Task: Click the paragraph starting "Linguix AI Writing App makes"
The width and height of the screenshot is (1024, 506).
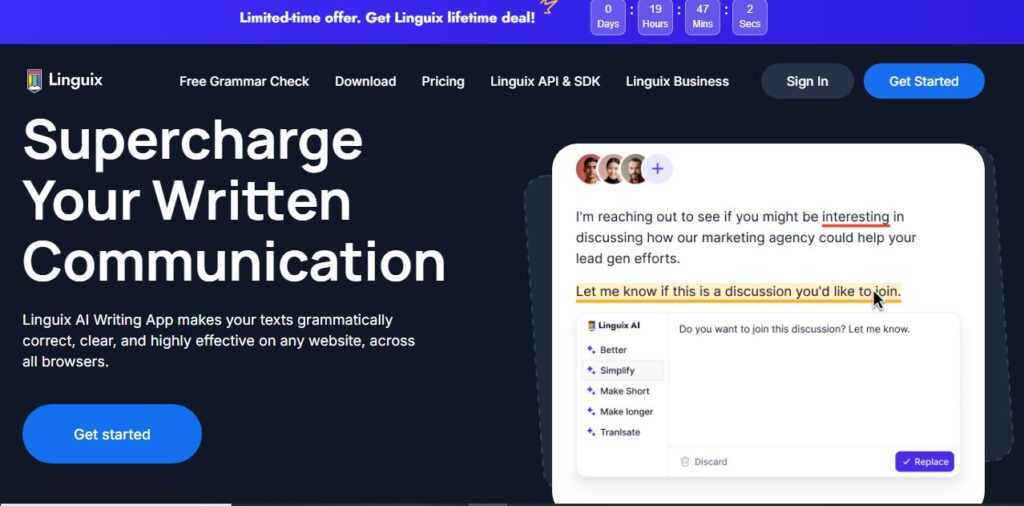Action: (219, 341)
